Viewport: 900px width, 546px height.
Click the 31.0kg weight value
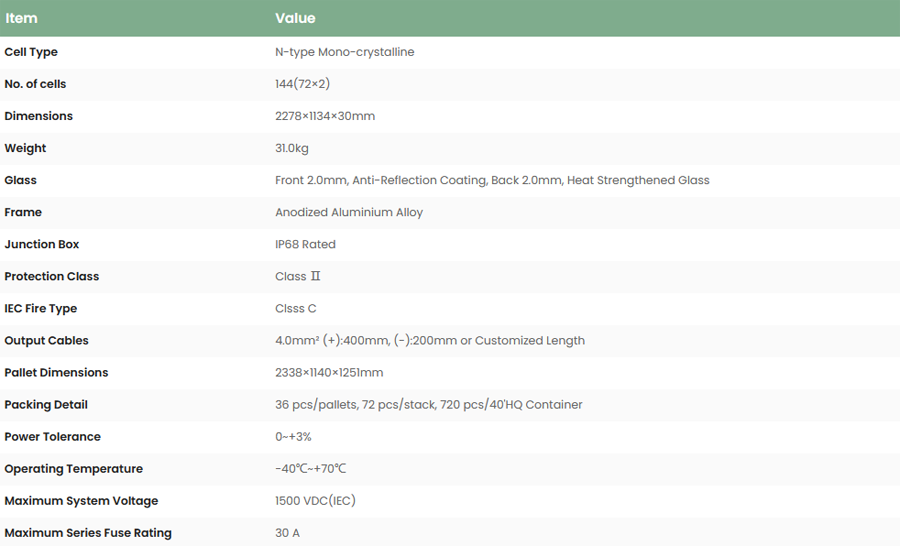[x=292, y=148]
